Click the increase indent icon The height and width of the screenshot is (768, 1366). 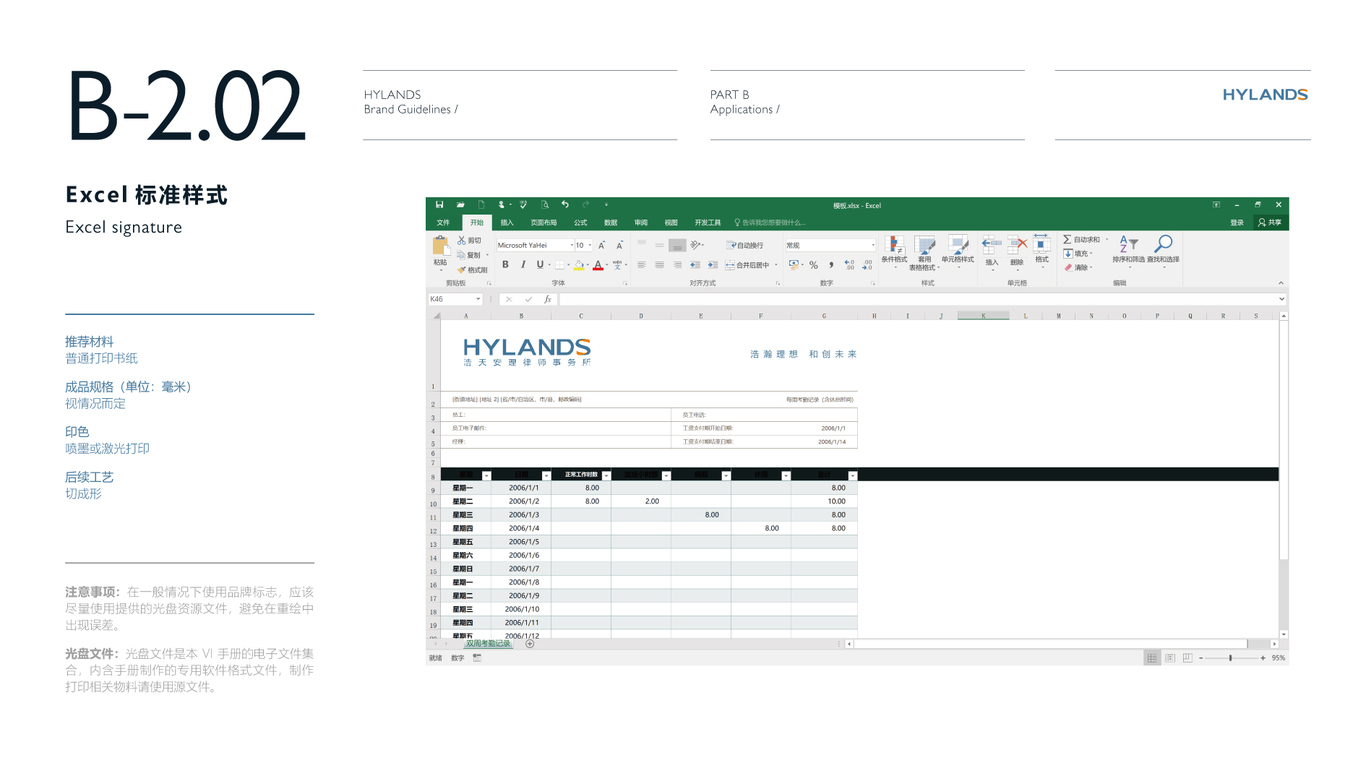click(x=713, y=265)
